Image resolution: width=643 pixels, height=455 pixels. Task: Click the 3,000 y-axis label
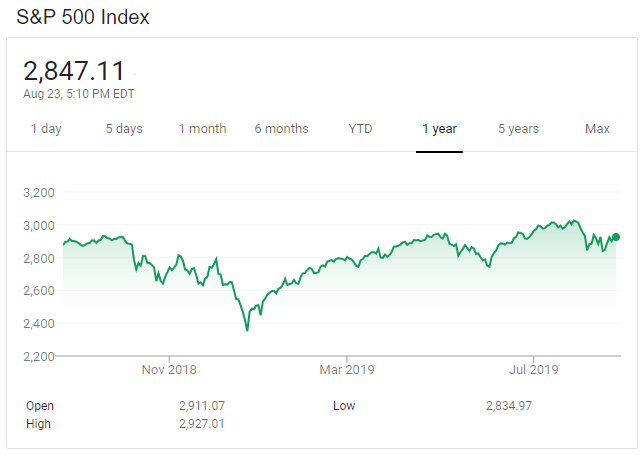39,225
